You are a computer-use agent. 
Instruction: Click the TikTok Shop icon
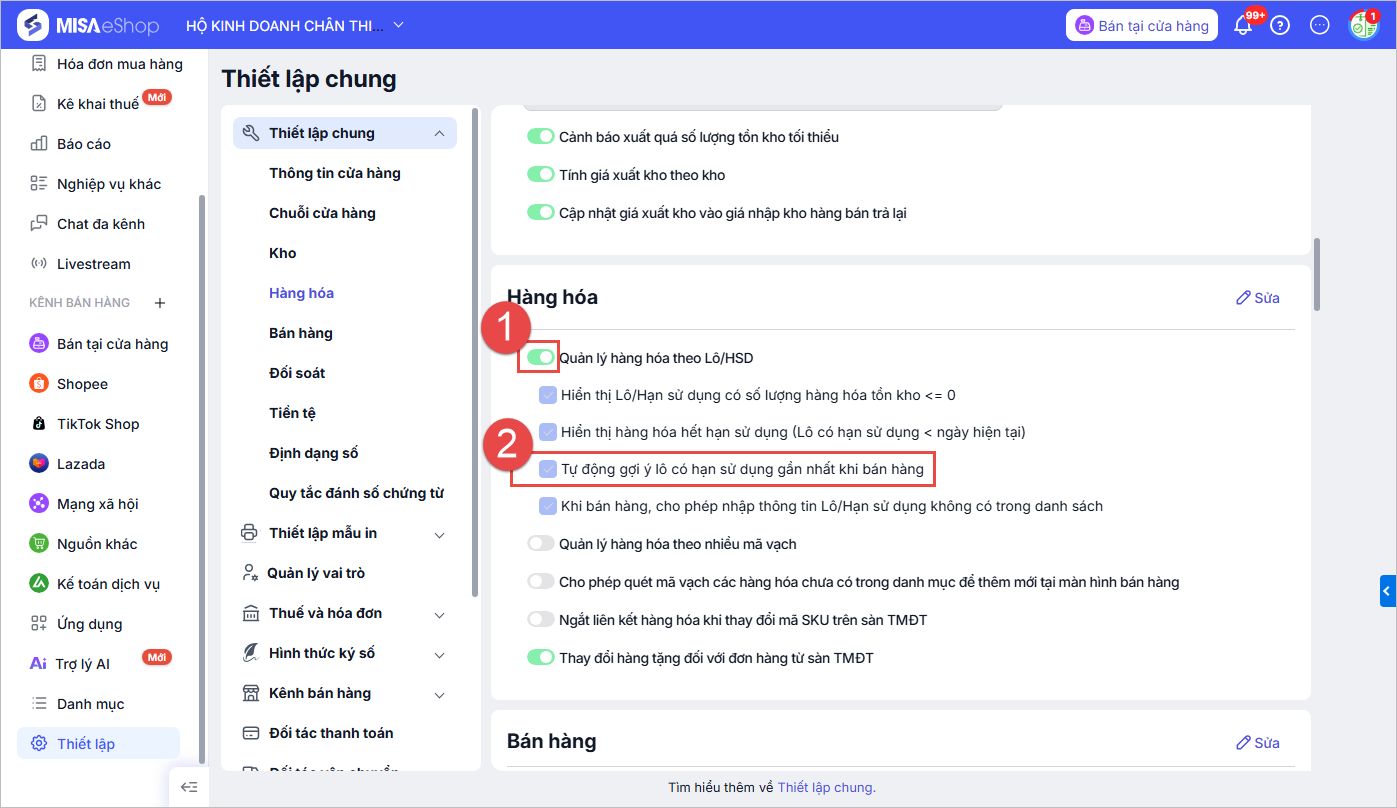pyautogui.click(x=39, y=424)
